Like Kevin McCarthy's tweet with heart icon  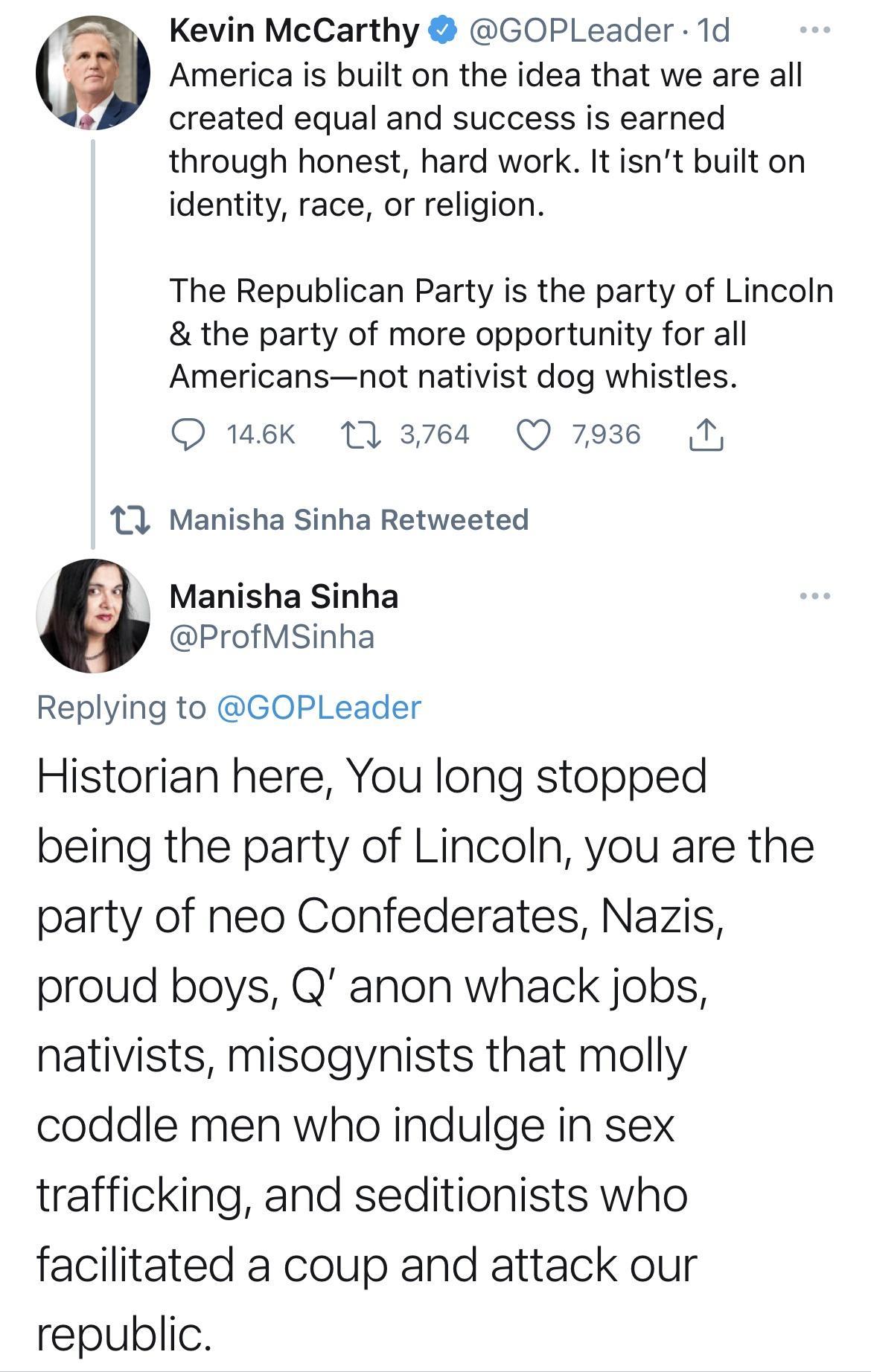click(x=533, y=435)
